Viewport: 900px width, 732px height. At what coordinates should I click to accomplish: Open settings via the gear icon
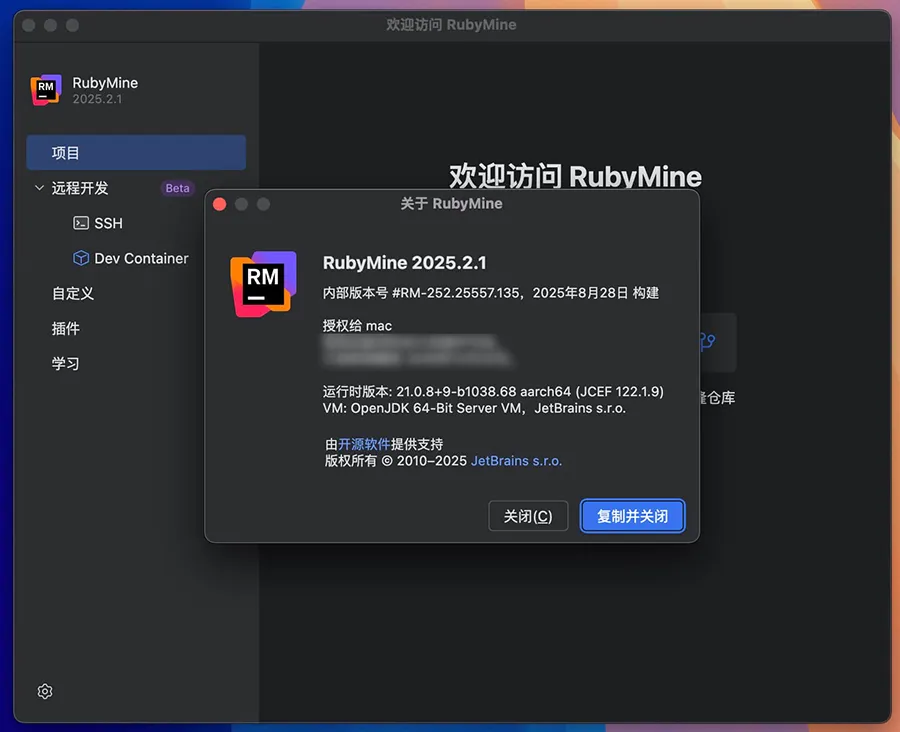pyautogui.click(x=45, y=691)
